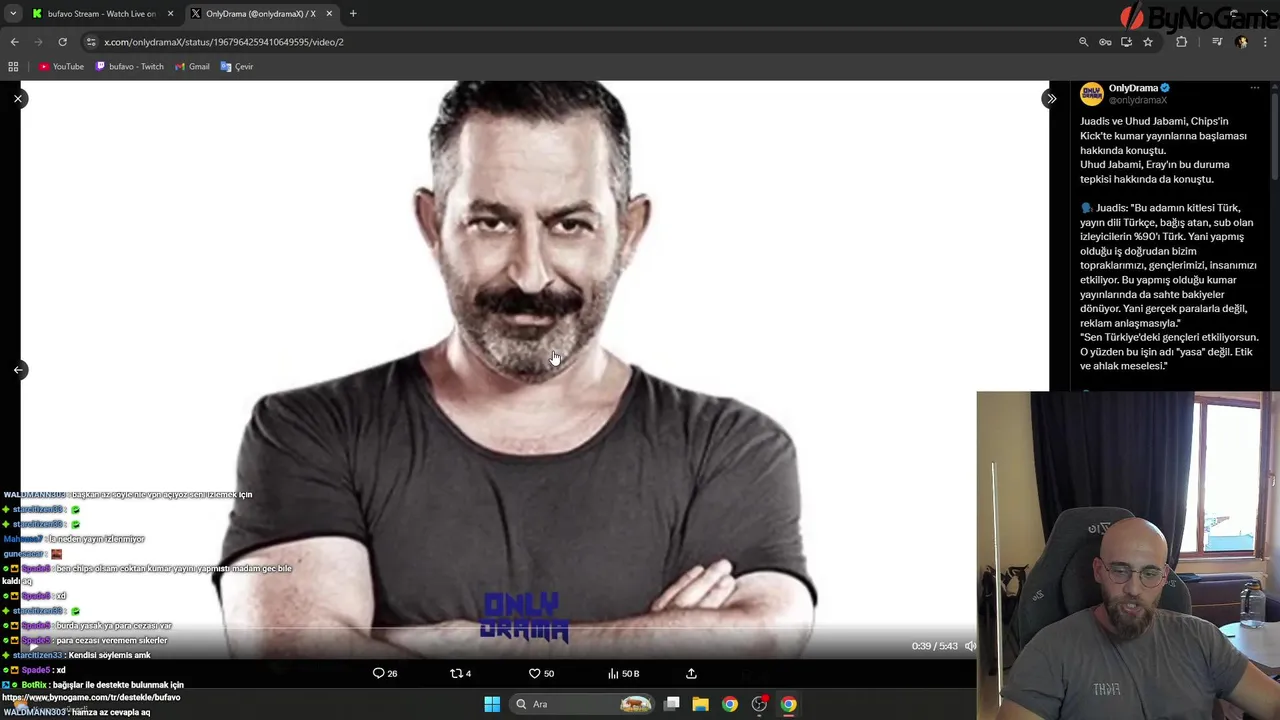Image resolution: width=1280 pixels, height=720 pixels.
Task: Open the @onlydramaX handle link
Action: click(x=1138, y=100)
